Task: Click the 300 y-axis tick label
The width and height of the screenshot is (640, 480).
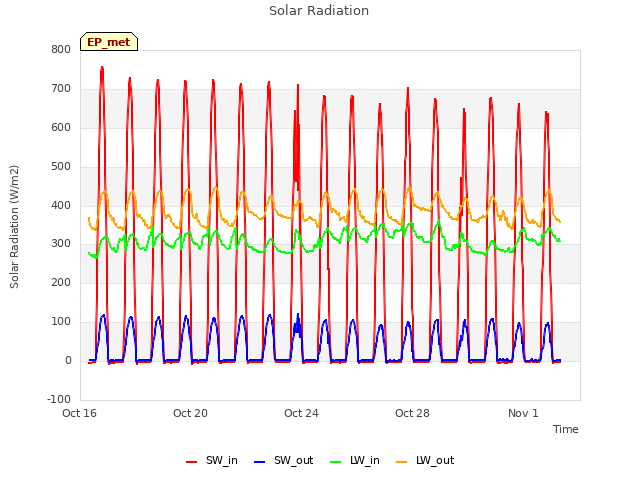Action: tap(61, 244)
